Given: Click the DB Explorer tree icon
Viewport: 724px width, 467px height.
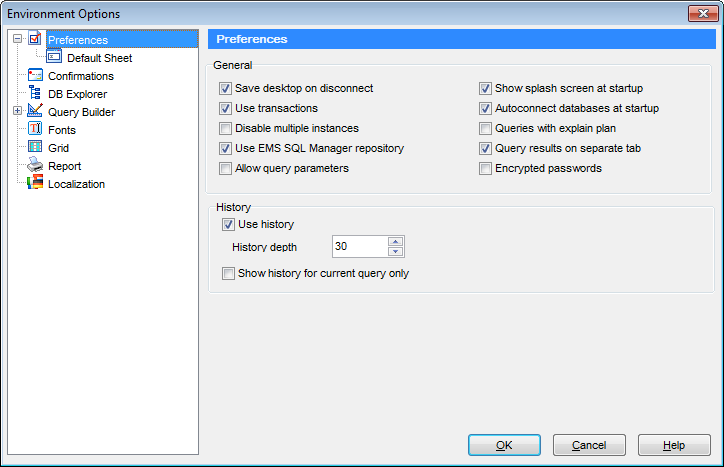Looking at the screenshot, I should click(x=35, y=94).
